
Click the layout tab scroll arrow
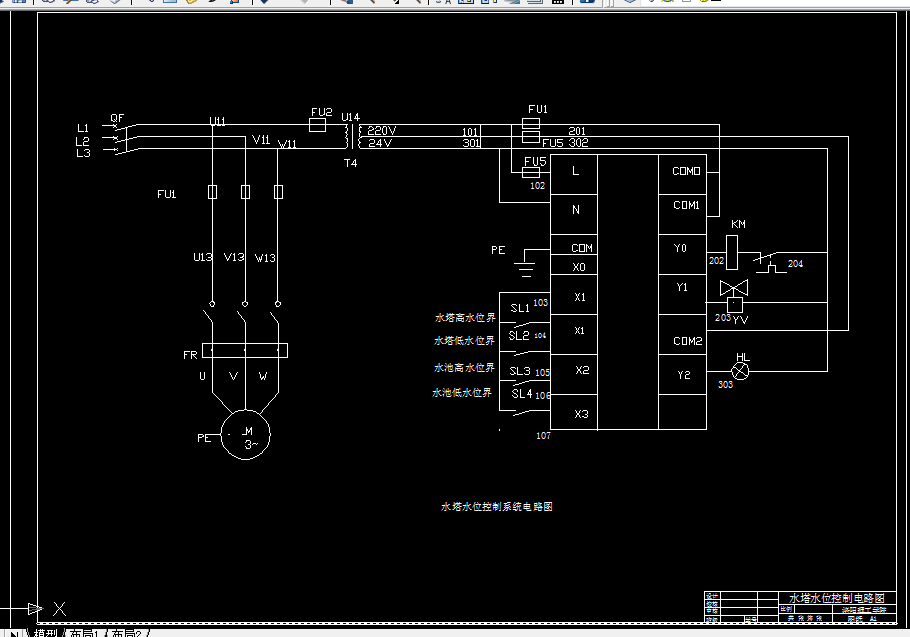click(14, 633)
